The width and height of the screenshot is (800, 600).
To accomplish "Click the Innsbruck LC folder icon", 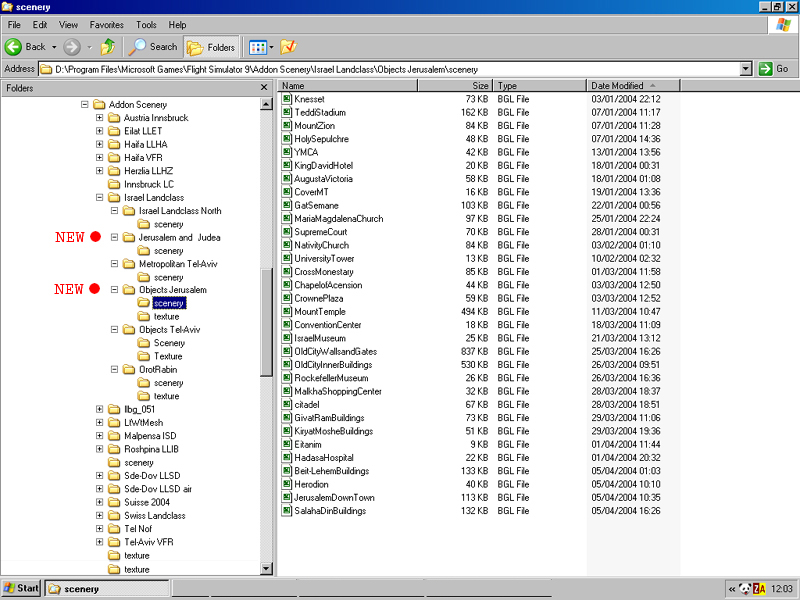I will [x=114, y=184].
